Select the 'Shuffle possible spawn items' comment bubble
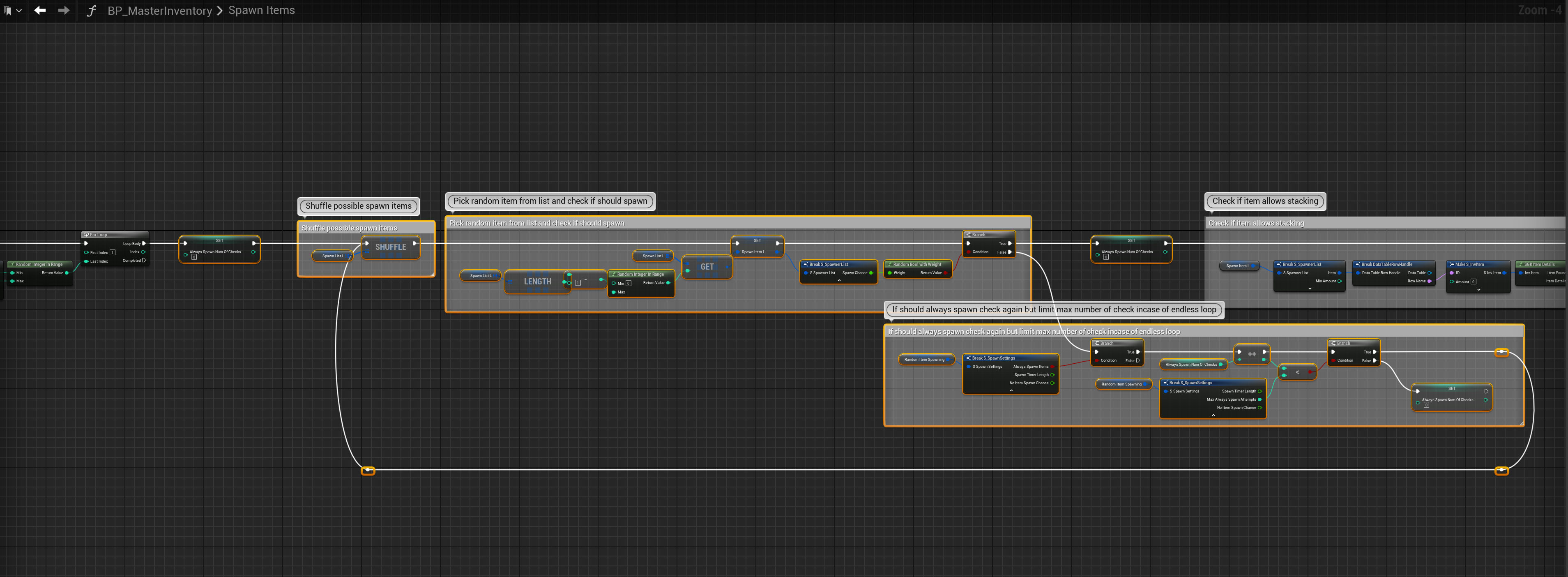The image size is (1568, 577). 358,206
